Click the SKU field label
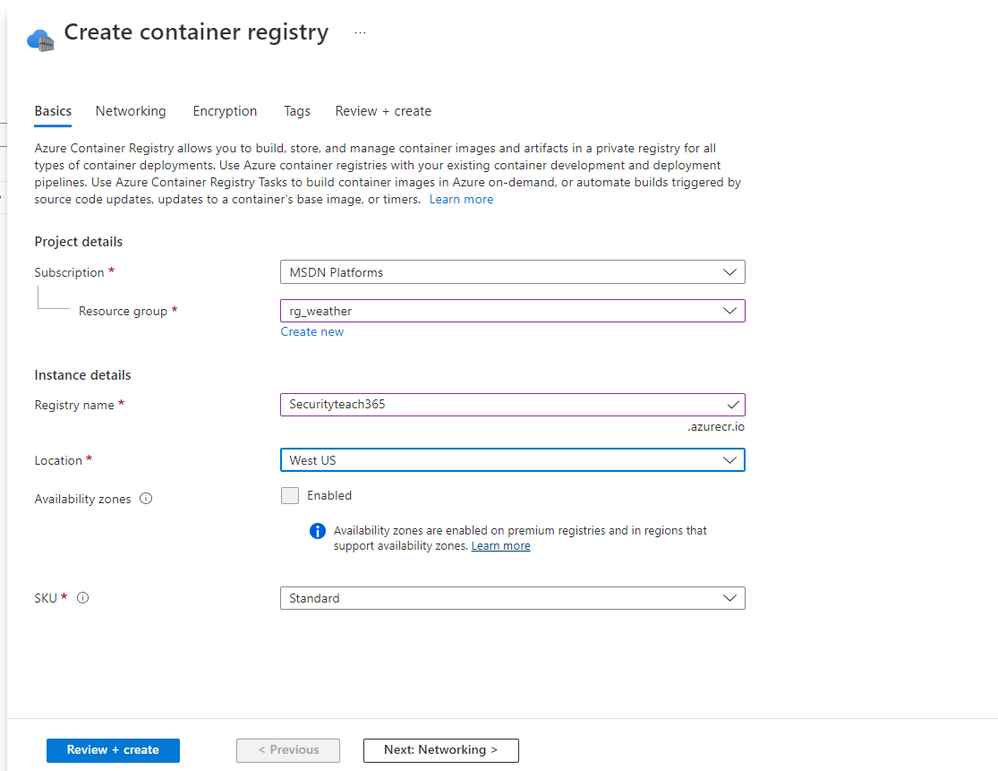 (x=46, y=598)
